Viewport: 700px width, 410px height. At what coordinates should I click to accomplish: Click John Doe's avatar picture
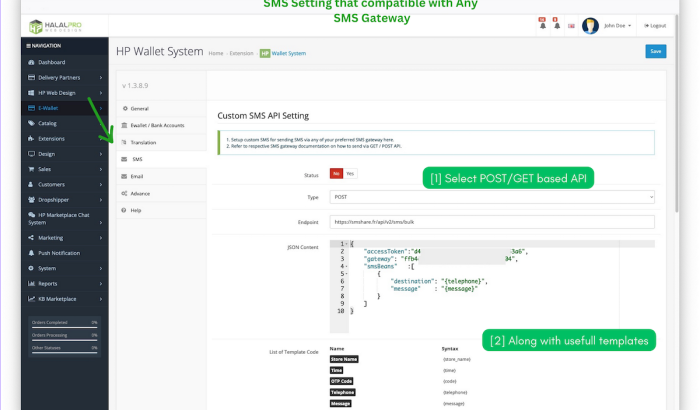click(590, 26)
